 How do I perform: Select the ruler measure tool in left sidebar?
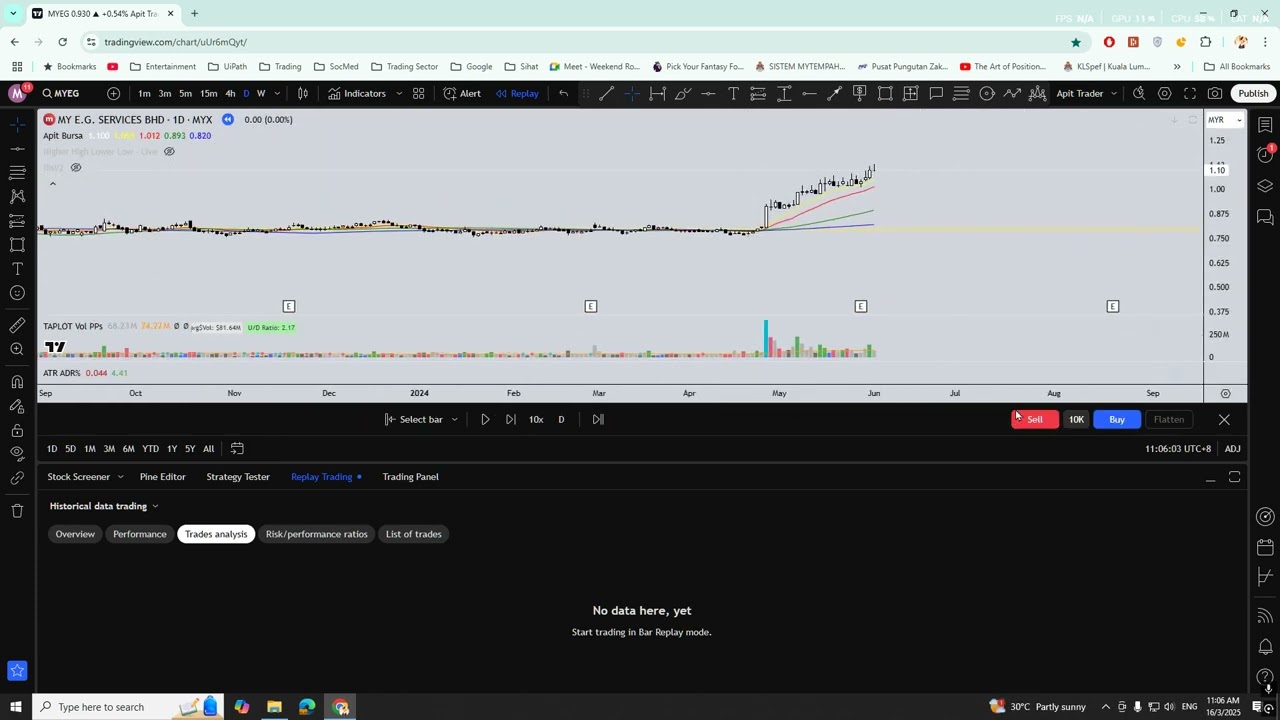pyautogui.click(x=17, y=325)
